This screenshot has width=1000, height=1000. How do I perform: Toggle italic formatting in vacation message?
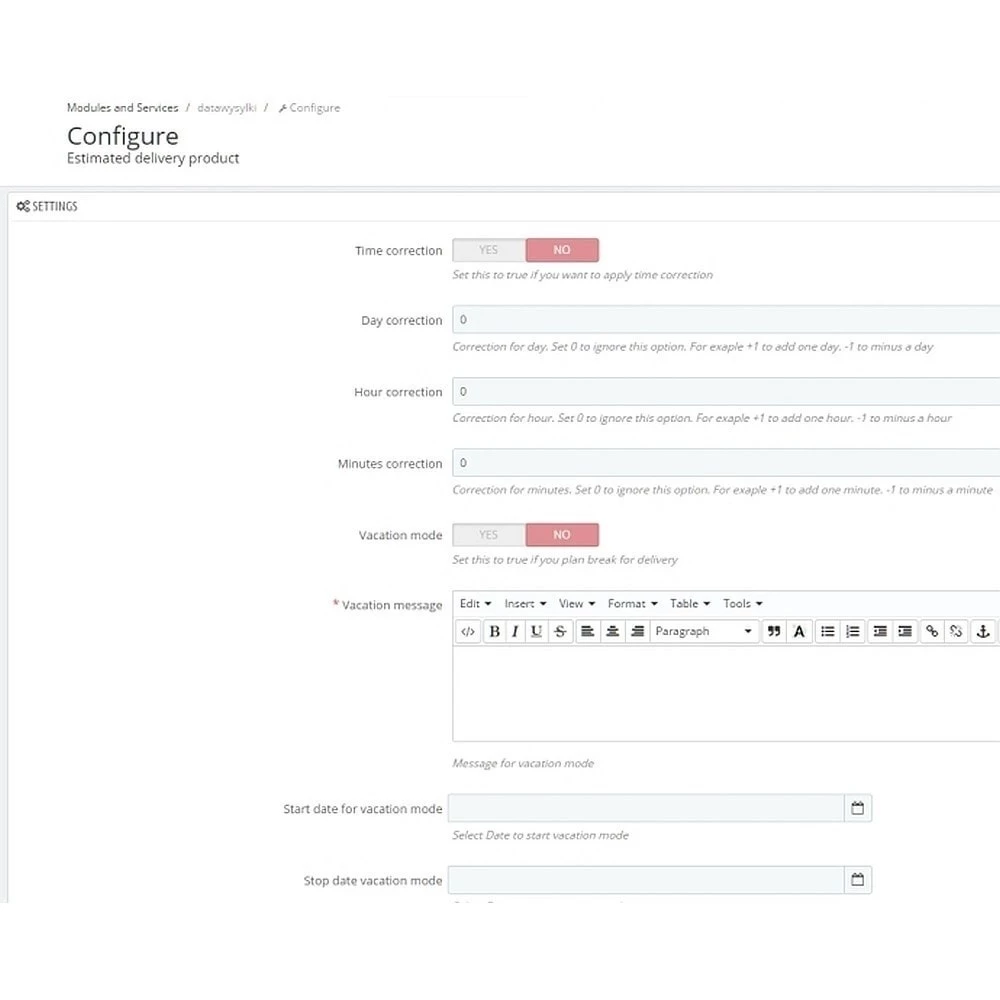(x=515, y=631)
